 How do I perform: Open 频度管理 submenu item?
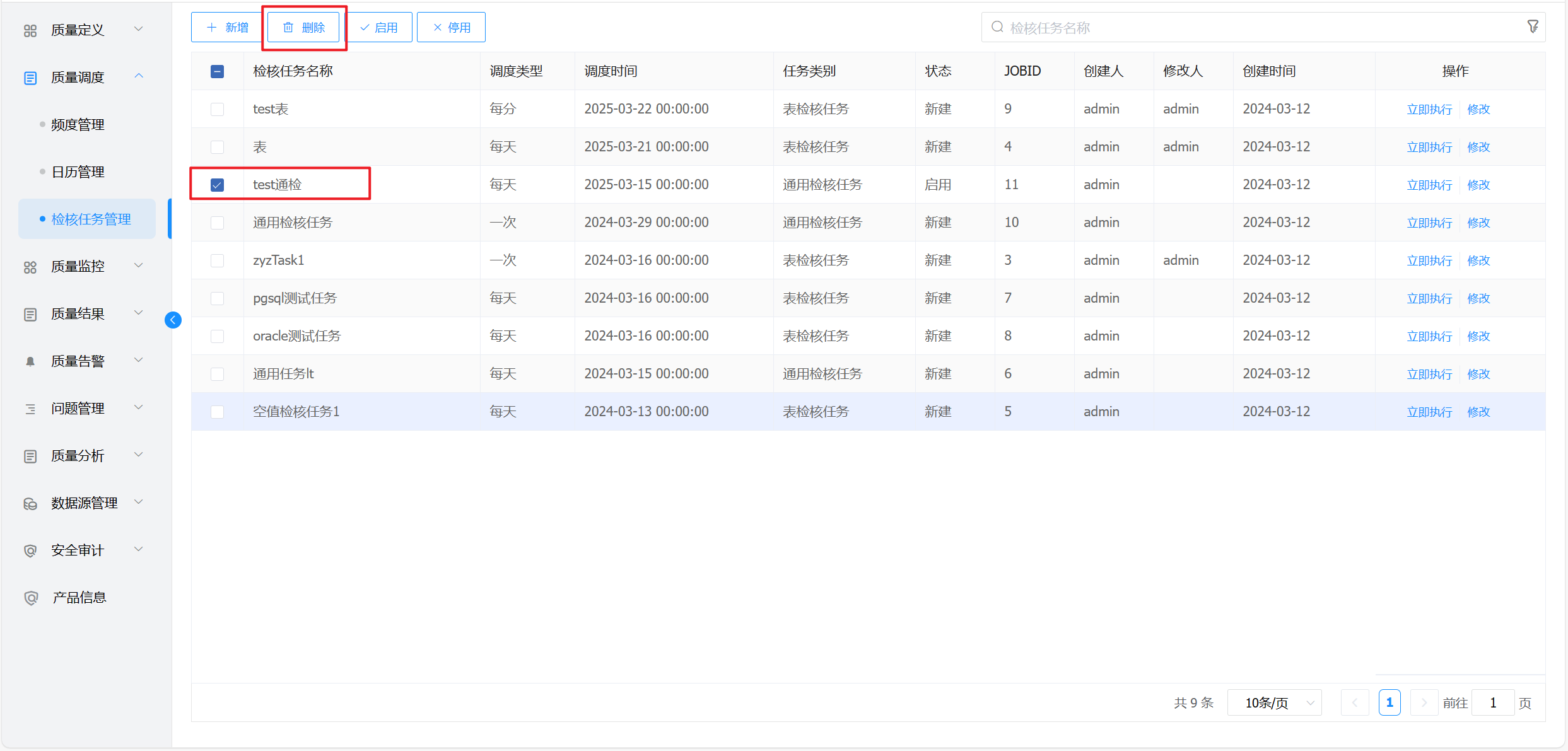[78, 125]
